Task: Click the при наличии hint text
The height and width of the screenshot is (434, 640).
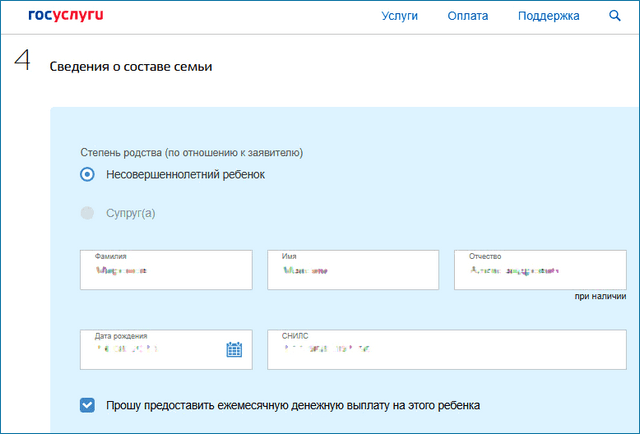Action: [x=600, y=296]
